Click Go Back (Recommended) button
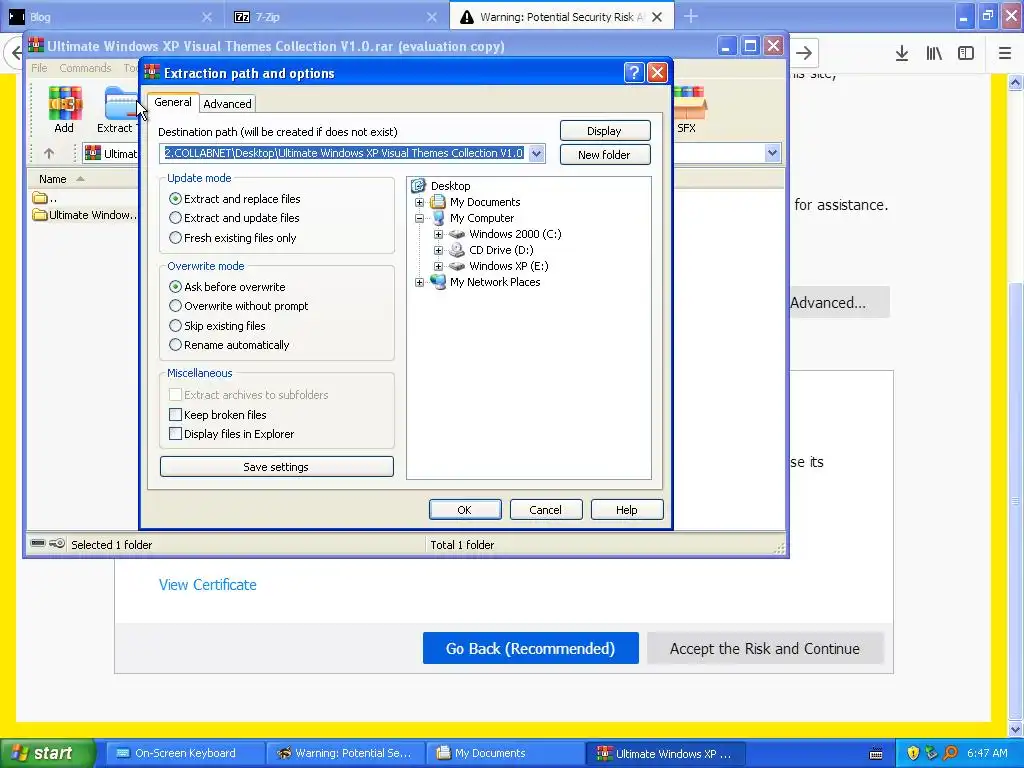 pos(530,648)
